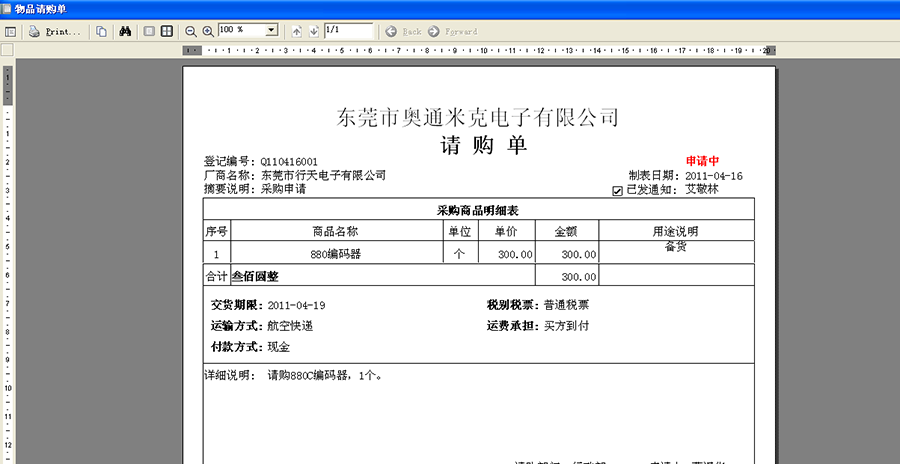The image size is (900, 464).
Task: Open the binoculars find tool
Action: 125,32
